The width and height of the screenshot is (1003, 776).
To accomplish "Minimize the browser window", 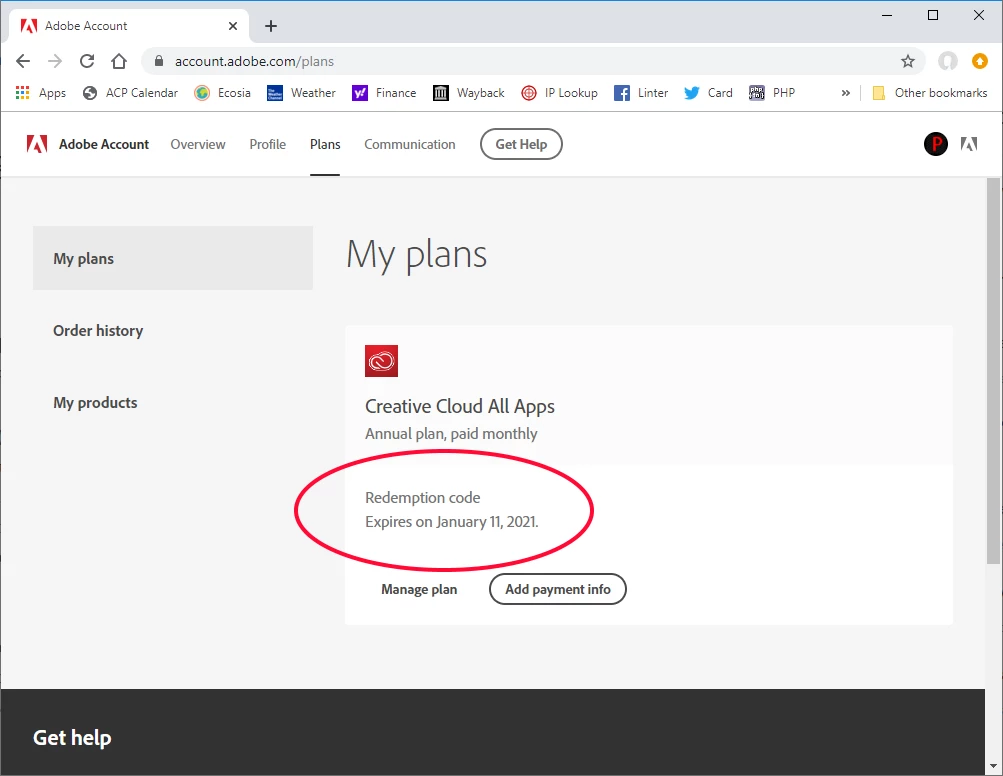I will click(x=887, y=15).
